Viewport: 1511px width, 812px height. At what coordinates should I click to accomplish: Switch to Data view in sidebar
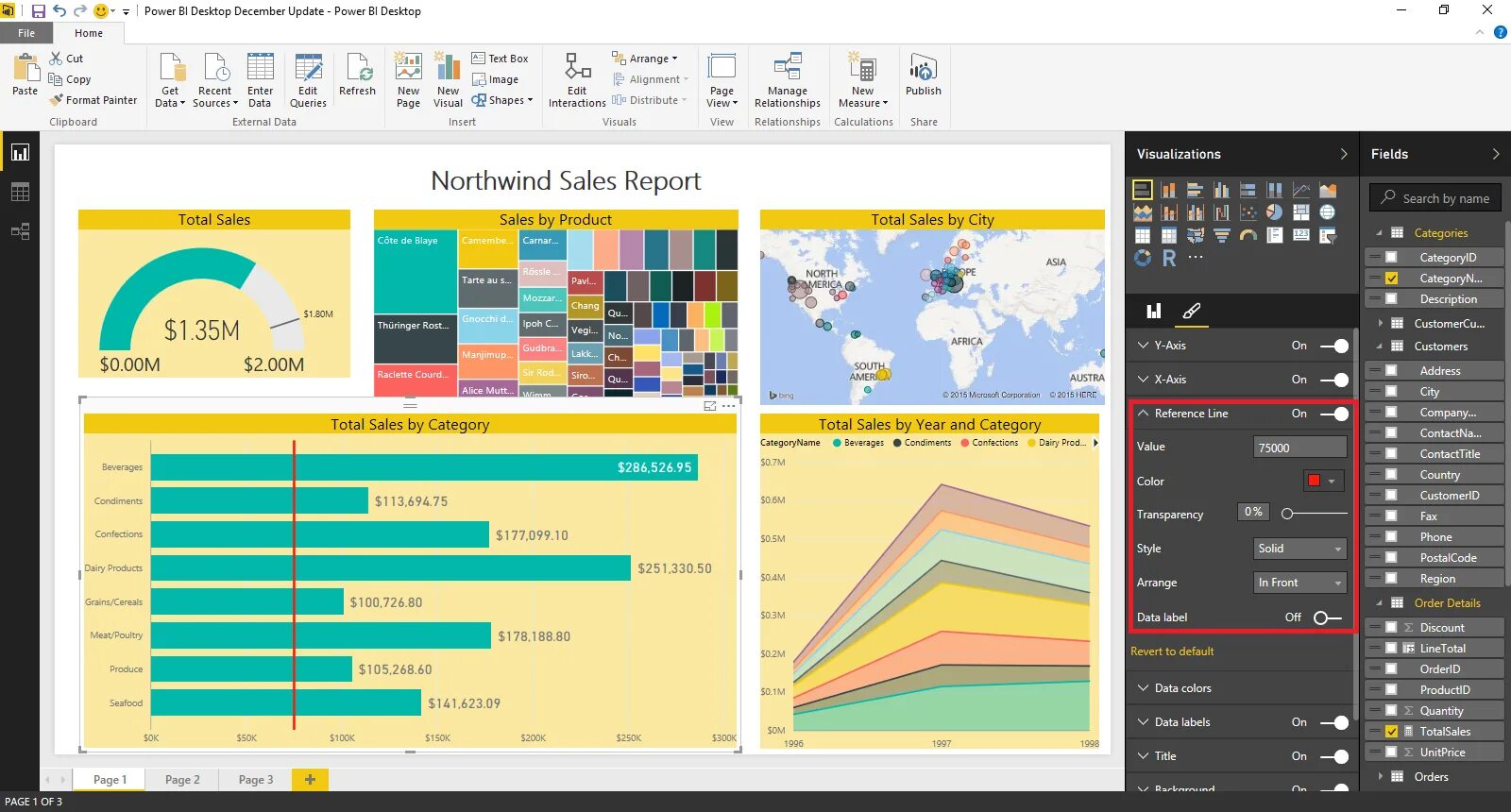20,193
